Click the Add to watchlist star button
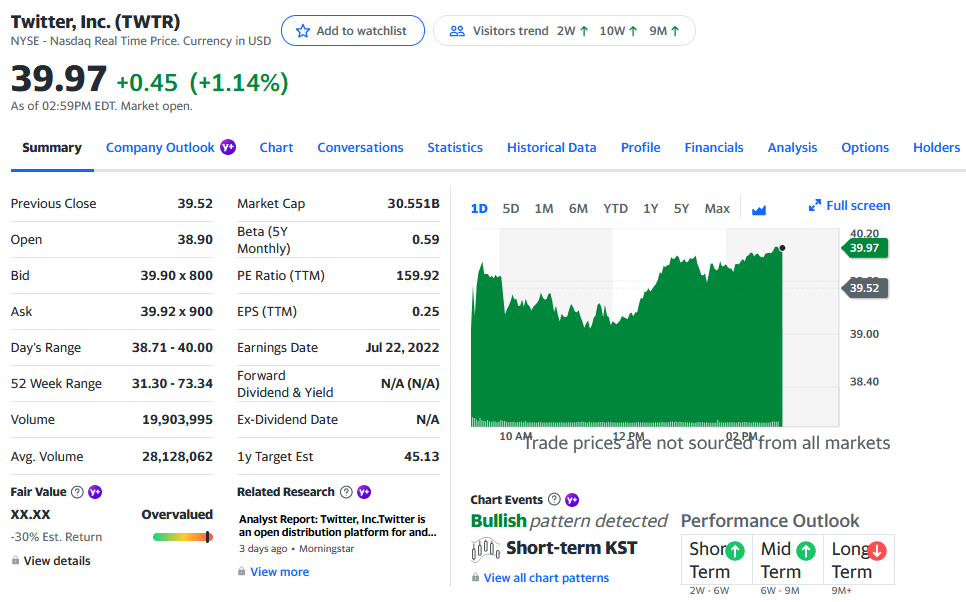 pyautogui.click(x=352, y=31)
